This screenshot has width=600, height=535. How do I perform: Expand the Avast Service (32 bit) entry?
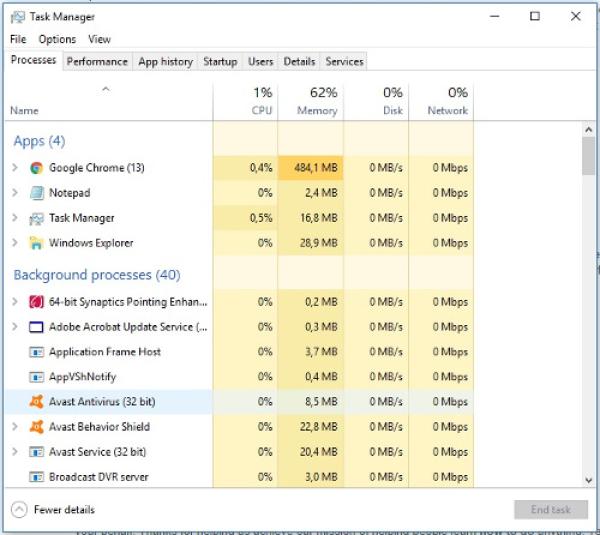point(15,452)
